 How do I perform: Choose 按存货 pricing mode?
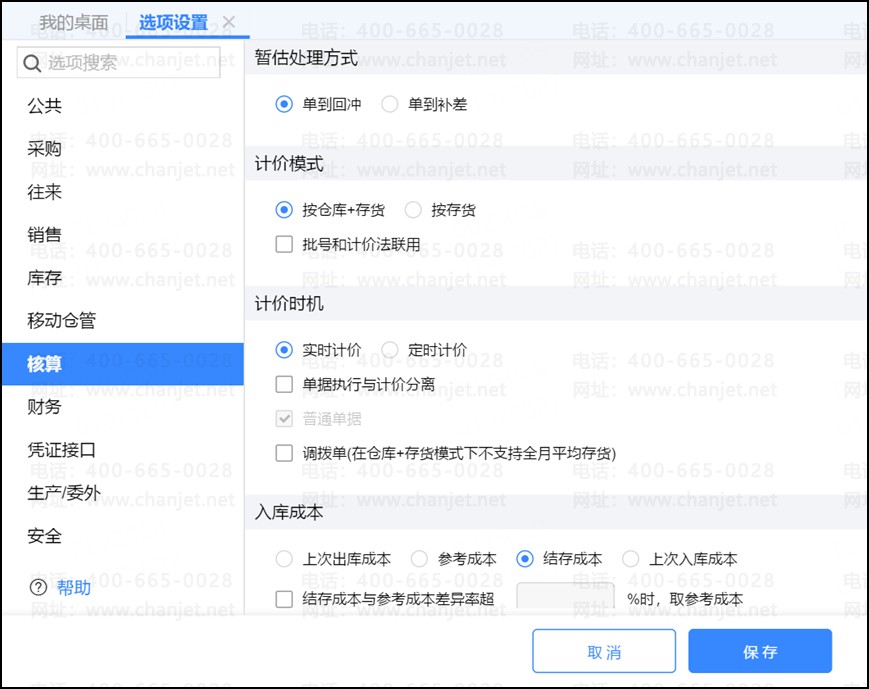413,210
